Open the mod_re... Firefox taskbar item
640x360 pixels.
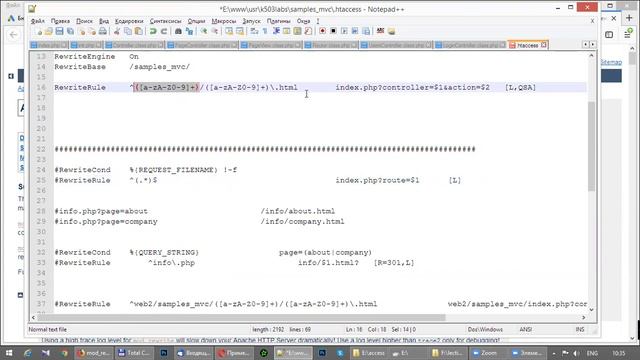pyautogui.click(x=94, y=353)
